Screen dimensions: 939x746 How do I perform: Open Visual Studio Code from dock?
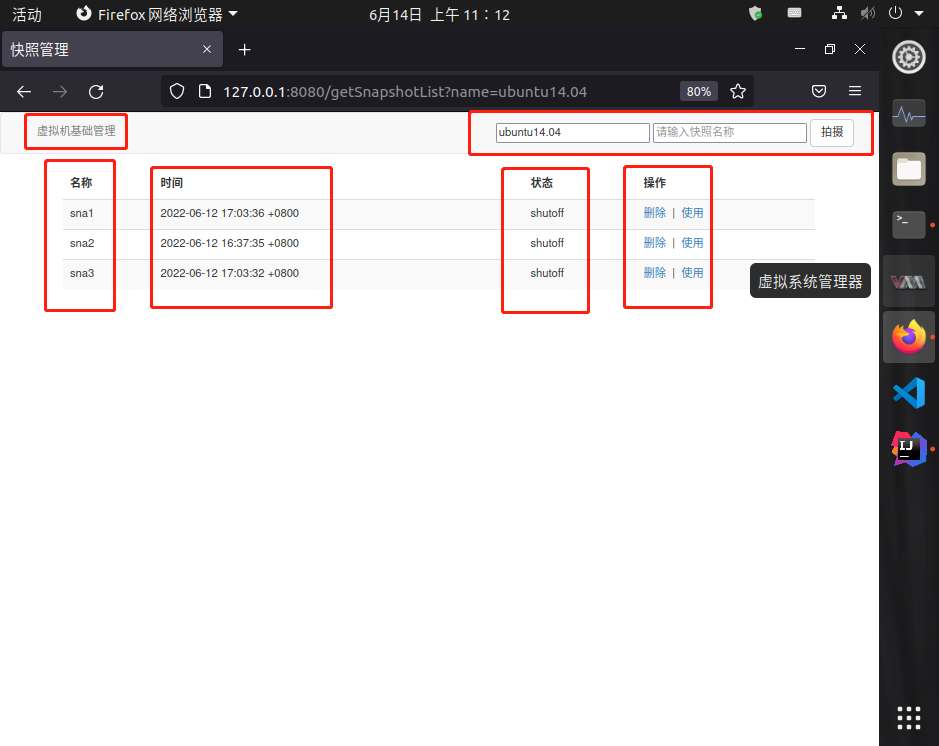click(908, 393)
